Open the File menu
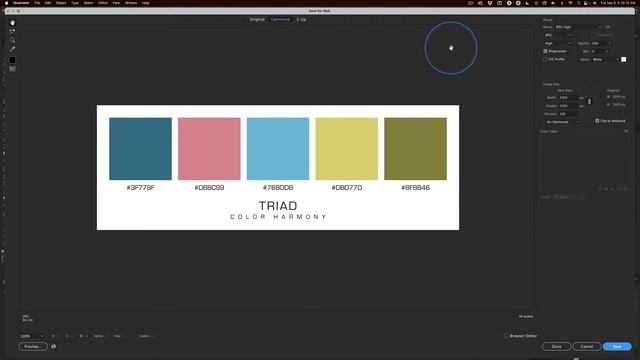Image resolution: width=640 pixels, height=360 pixels. 37,3
